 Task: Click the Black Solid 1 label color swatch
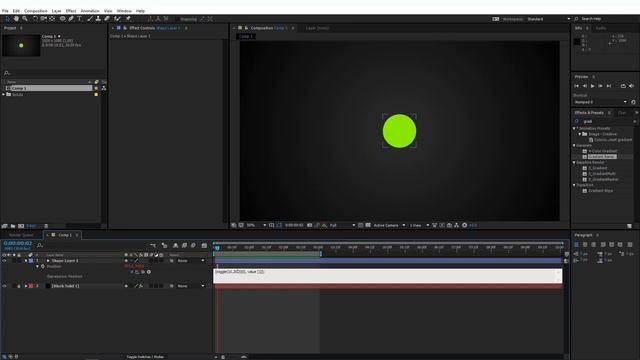click(31, 286)
